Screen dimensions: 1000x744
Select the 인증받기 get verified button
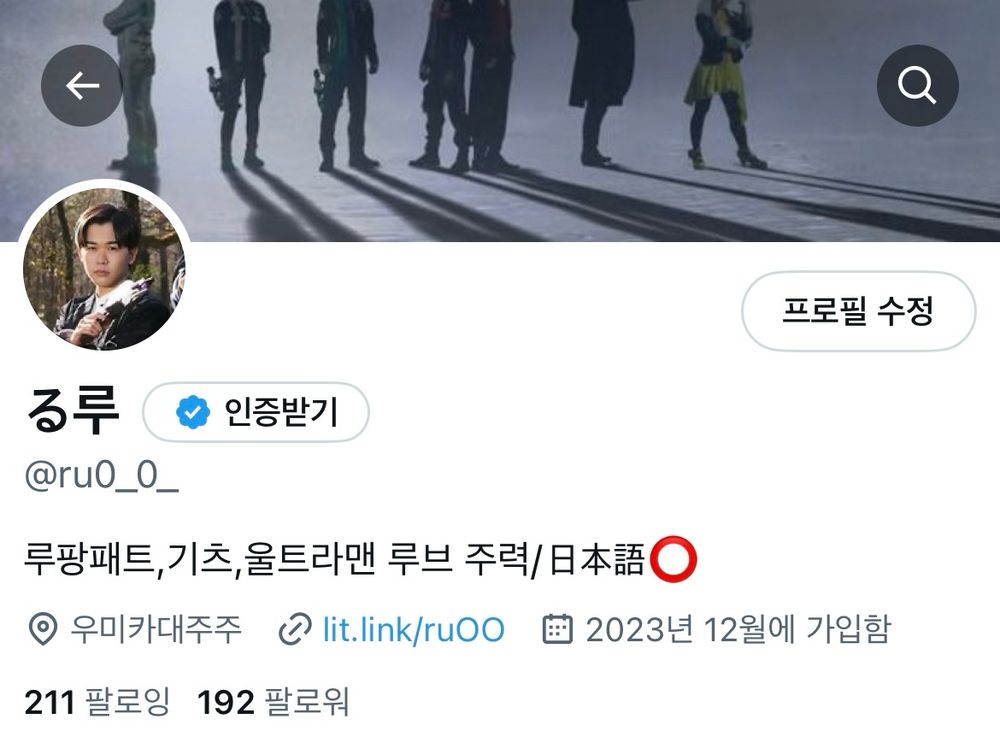pos(256,412)
